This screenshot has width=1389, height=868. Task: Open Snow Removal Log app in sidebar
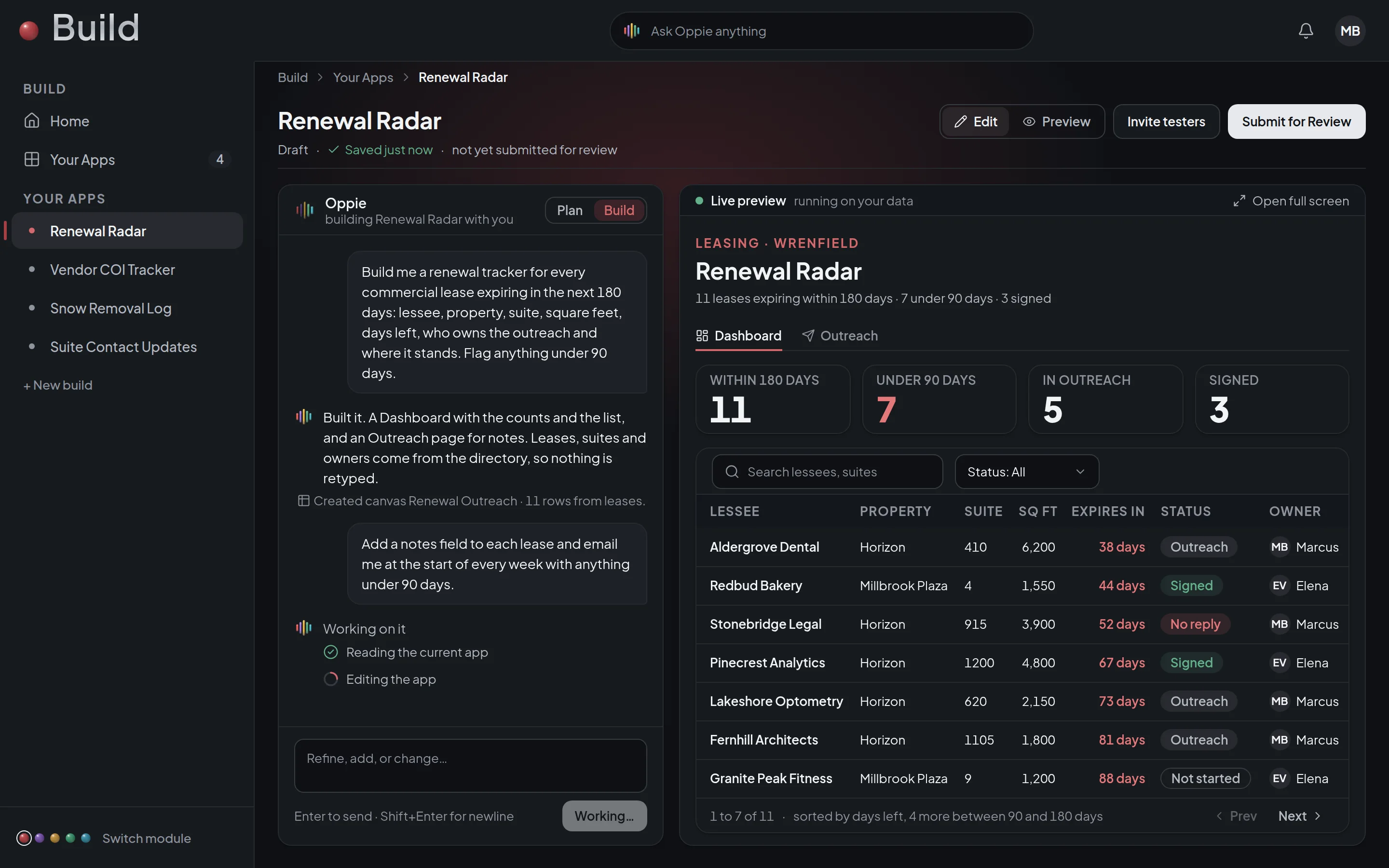click(x=127, y=308)
